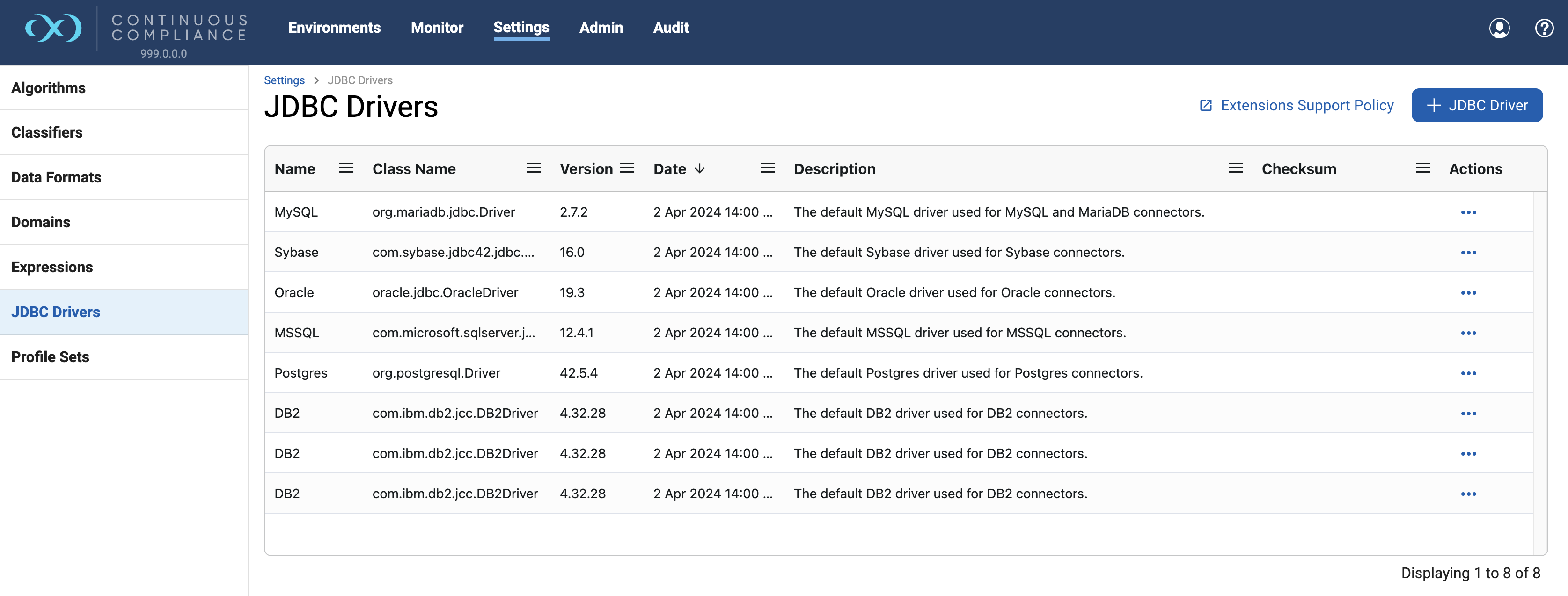Open Version column menu icon
This screenshot has width=1568, height=596.
[627, 168]
